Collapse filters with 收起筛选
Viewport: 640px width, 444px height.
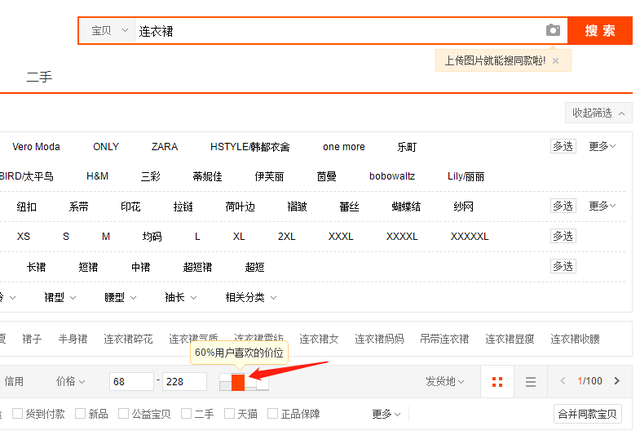(x=598, y=113)
